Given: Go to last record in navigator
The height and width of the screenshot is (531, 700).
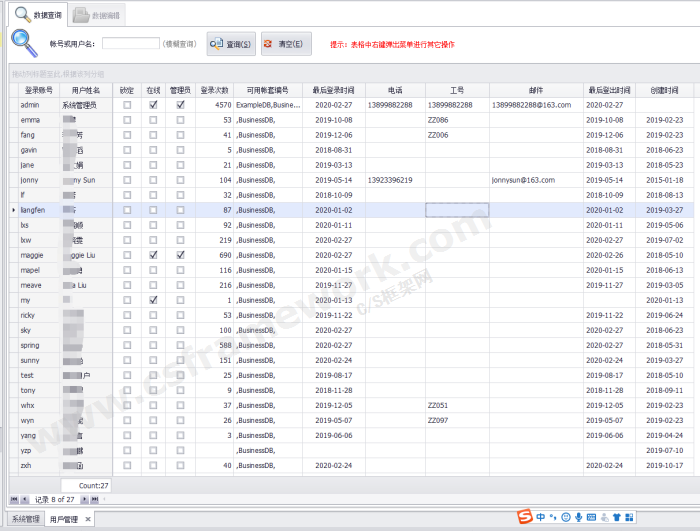Looking at the screenshot, I should pos(95,499).
